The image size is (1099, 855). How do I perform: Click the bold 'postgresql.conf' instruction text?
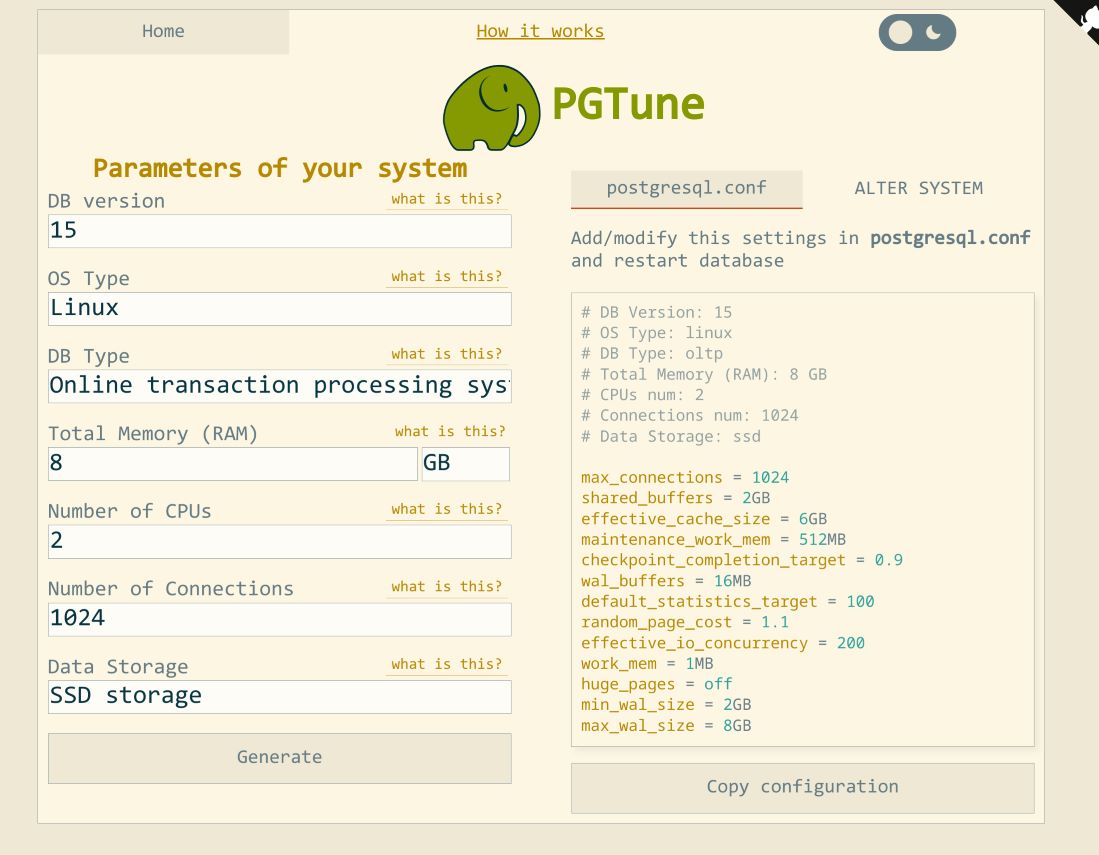[950, 238]
